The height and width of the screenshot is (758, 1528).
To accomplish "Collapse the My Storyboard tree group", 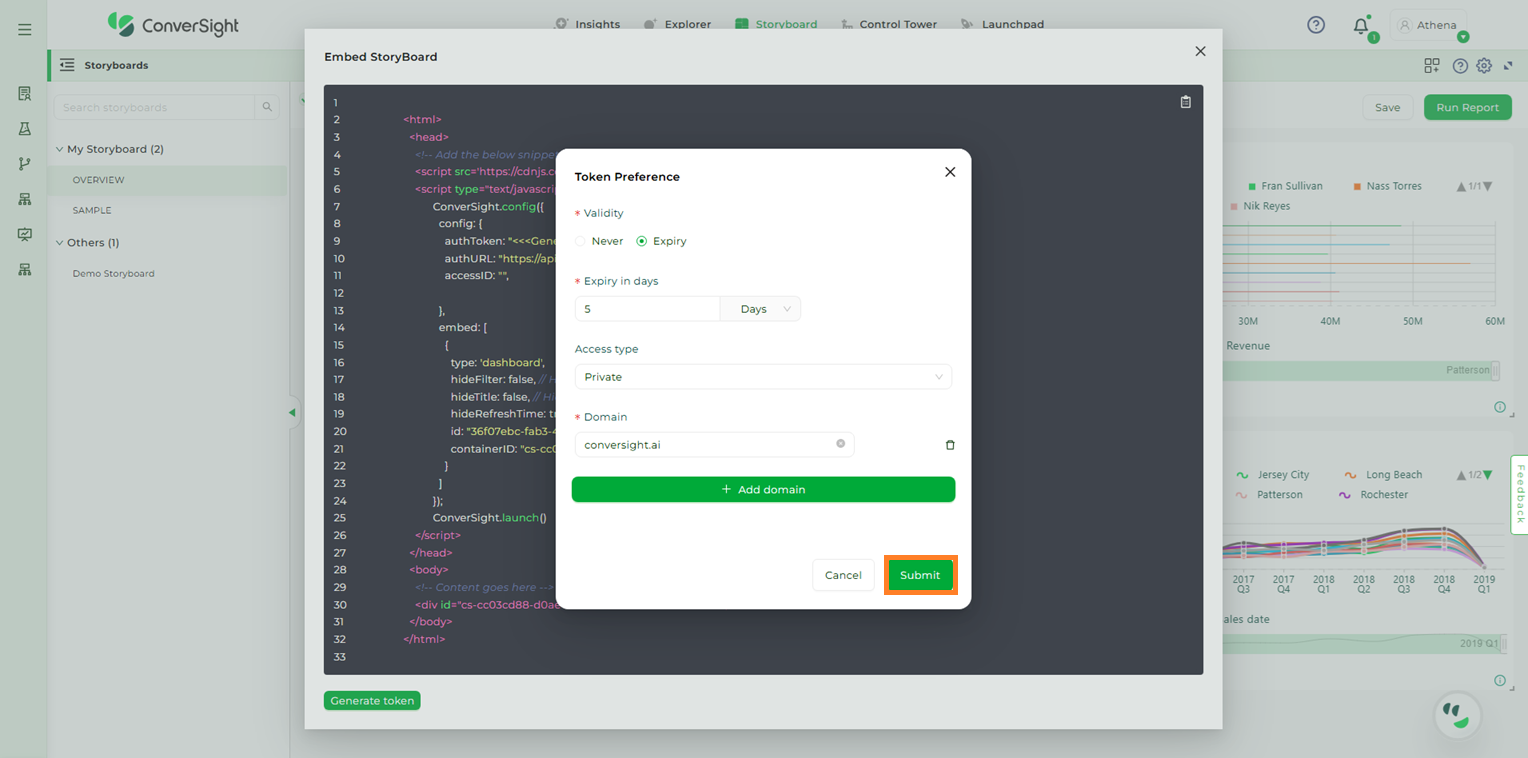I will (59, 149).
